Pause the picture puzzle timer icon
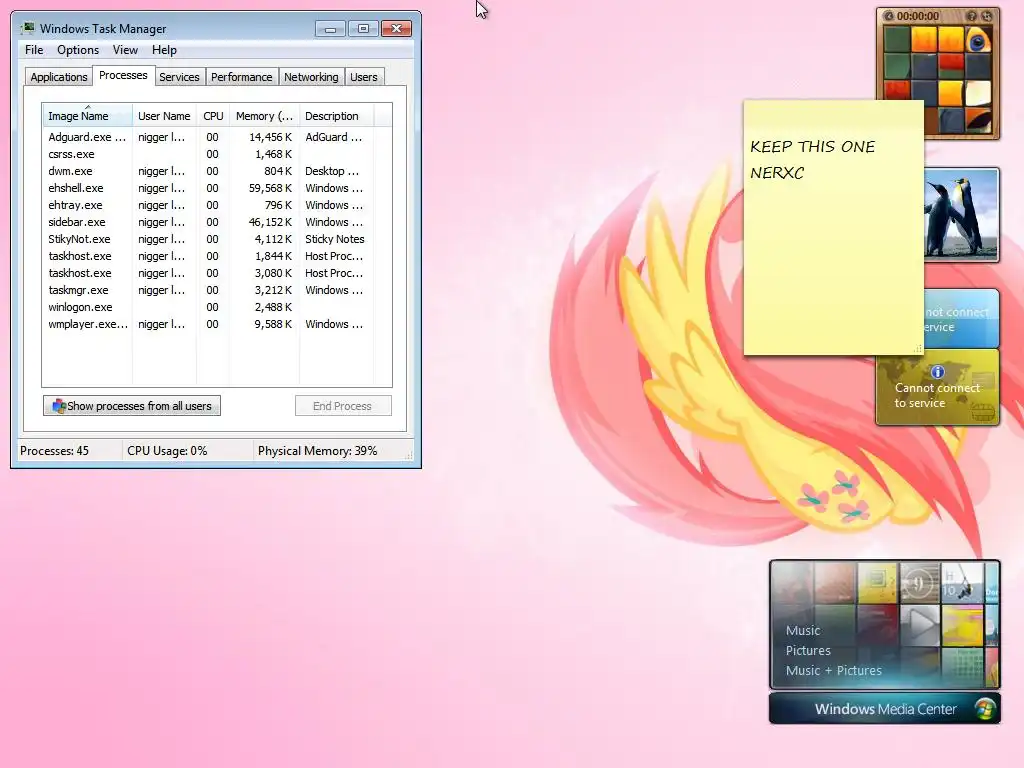The height and width of the screenshot is (768, 1024). click(888, 16)
